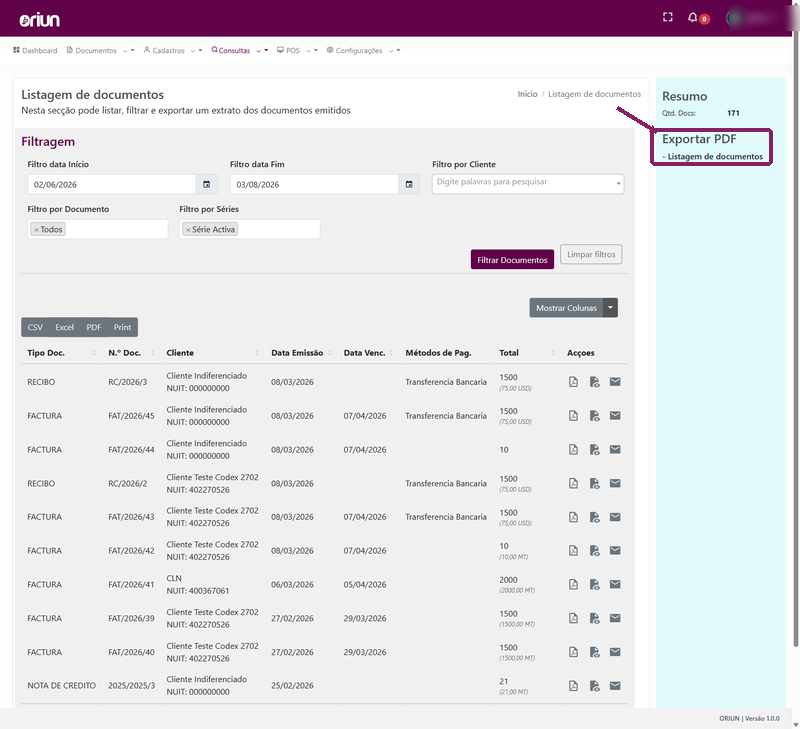Open the Documentos menu
This screenshot has height=729, width=800.
point(101,51)
